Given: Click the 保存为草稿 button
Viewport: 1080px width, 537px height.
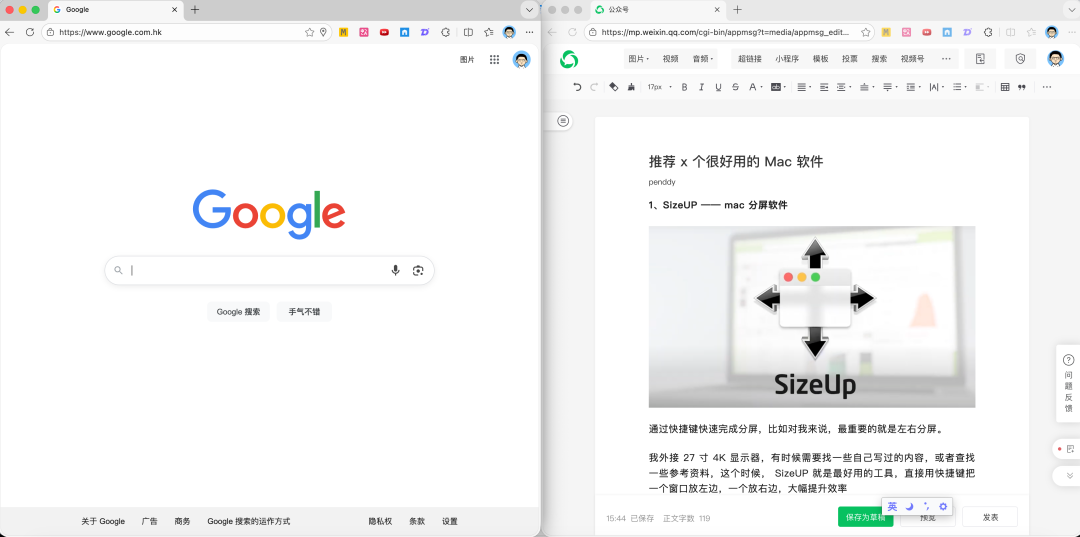Looking at the screenshot, I should 865,517.
